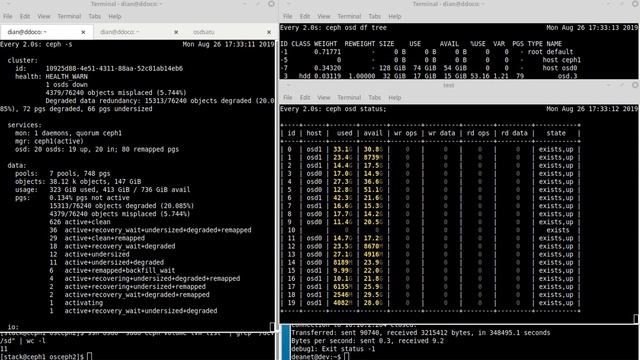This screenshot has width=640, height=360.
Task: Switch to the second dian@ddoco tab
Action: click(120, 32)
